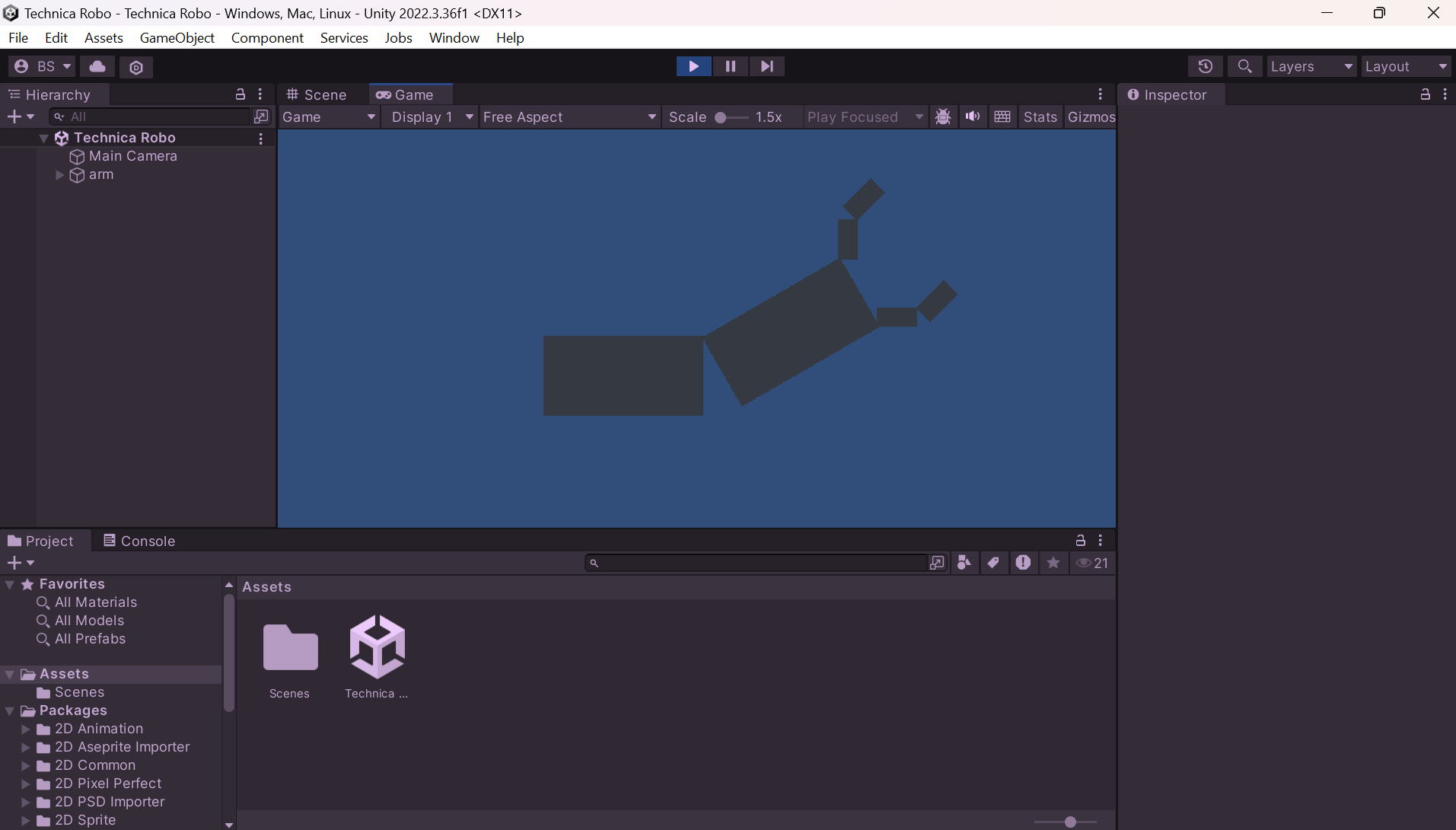Lock the Project panel
1456x830 pixels.
click(x=1080, y=541)
